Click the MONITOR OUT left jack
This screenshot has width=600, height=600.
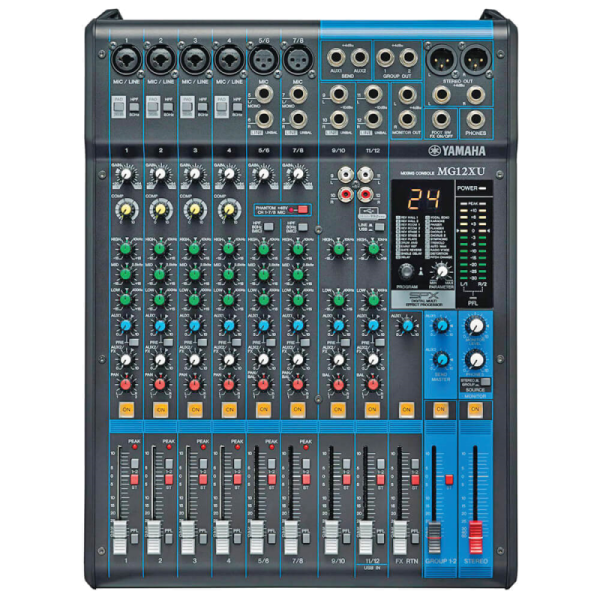[407, 95]
